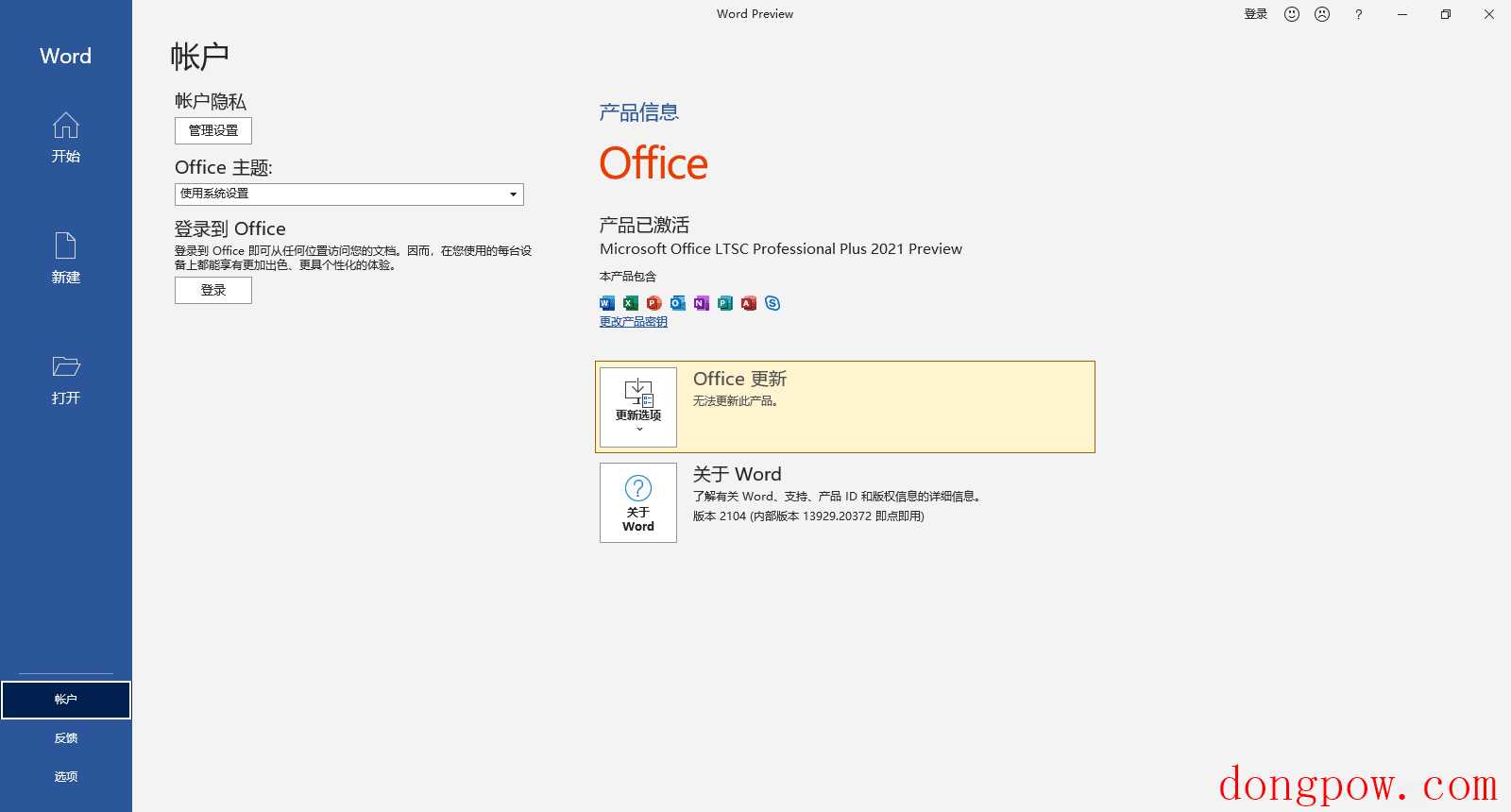Click the Office 更新 heading text

(740, 379)
